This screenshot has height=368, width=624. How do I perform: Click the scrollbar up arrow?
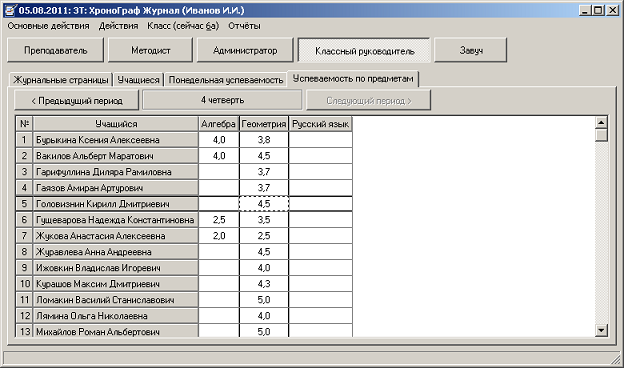[601, 123]
